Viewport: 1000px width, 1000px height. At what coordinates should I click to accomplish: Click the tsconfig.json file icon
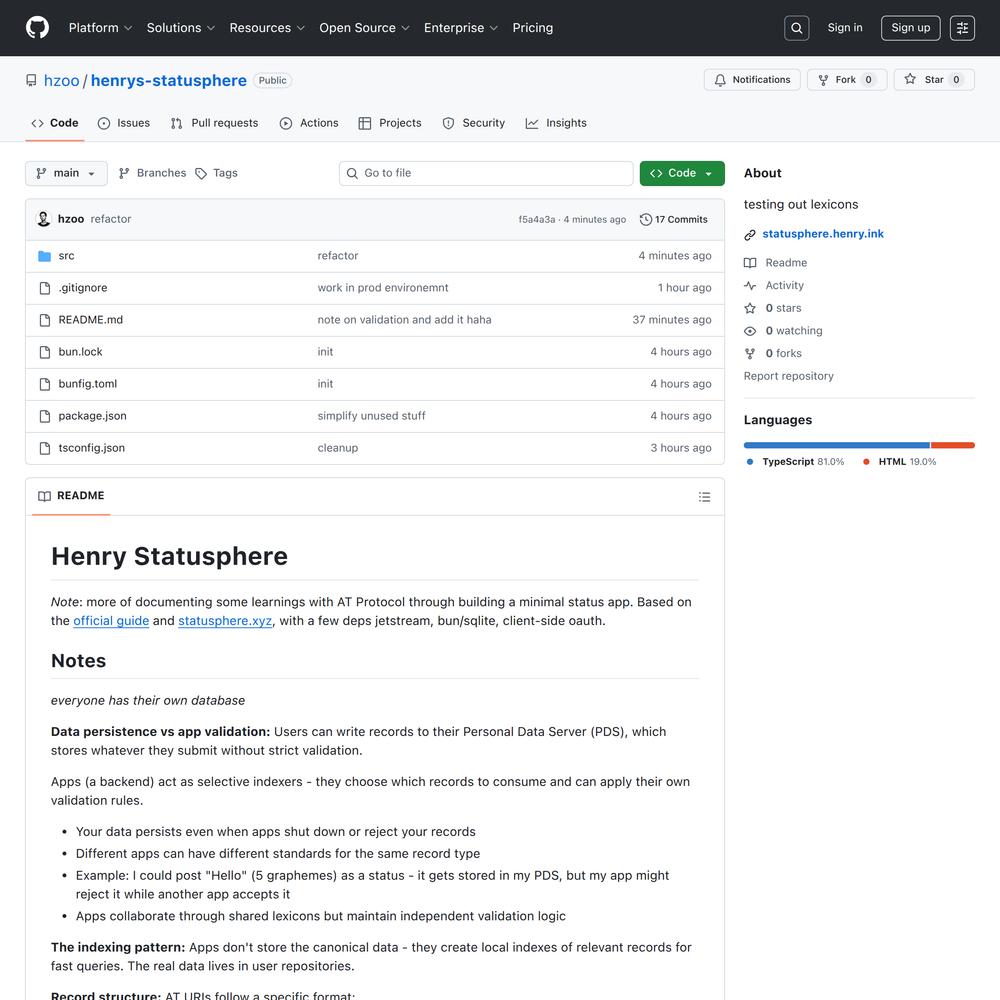pos(45,448)
